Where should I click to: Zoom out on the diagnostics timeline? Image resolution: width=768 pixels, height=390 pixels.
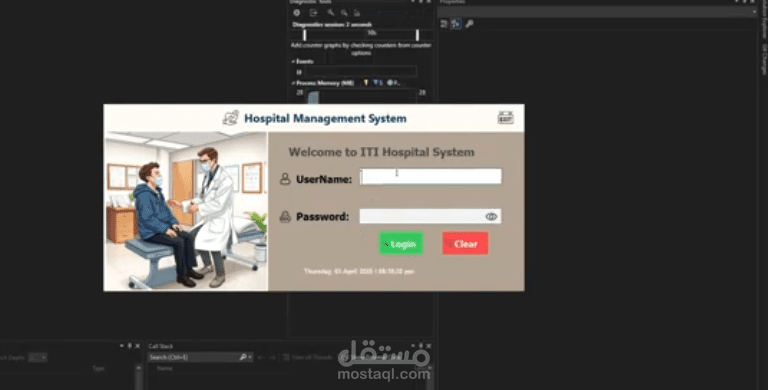click(344, 13)
